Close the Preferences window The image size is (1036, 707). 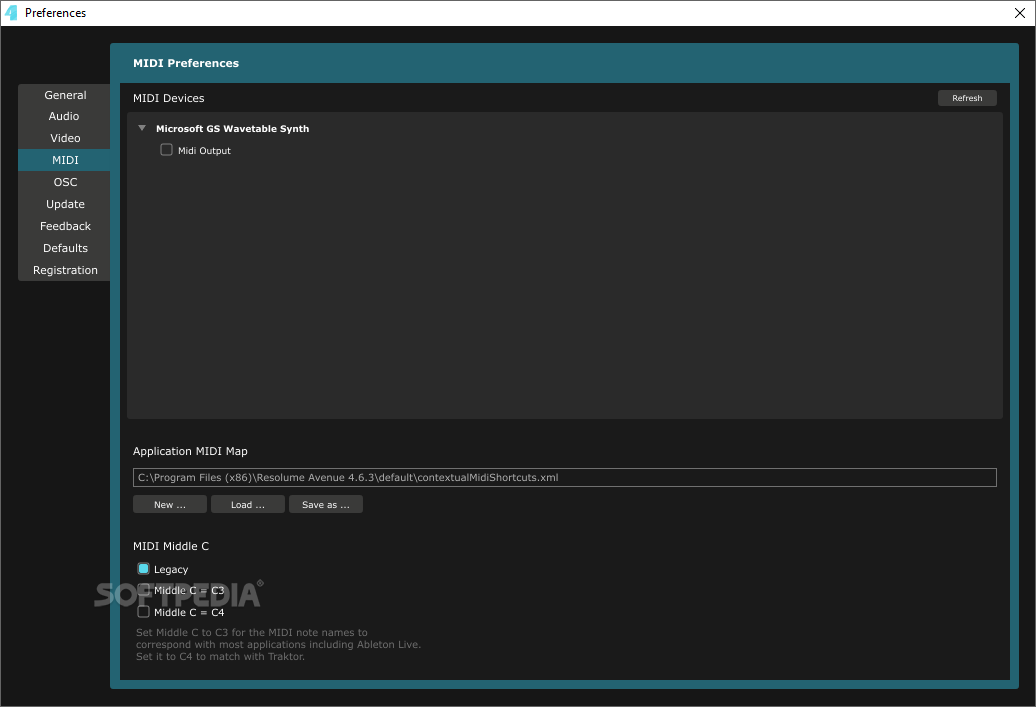click(x=1019, y=13)
